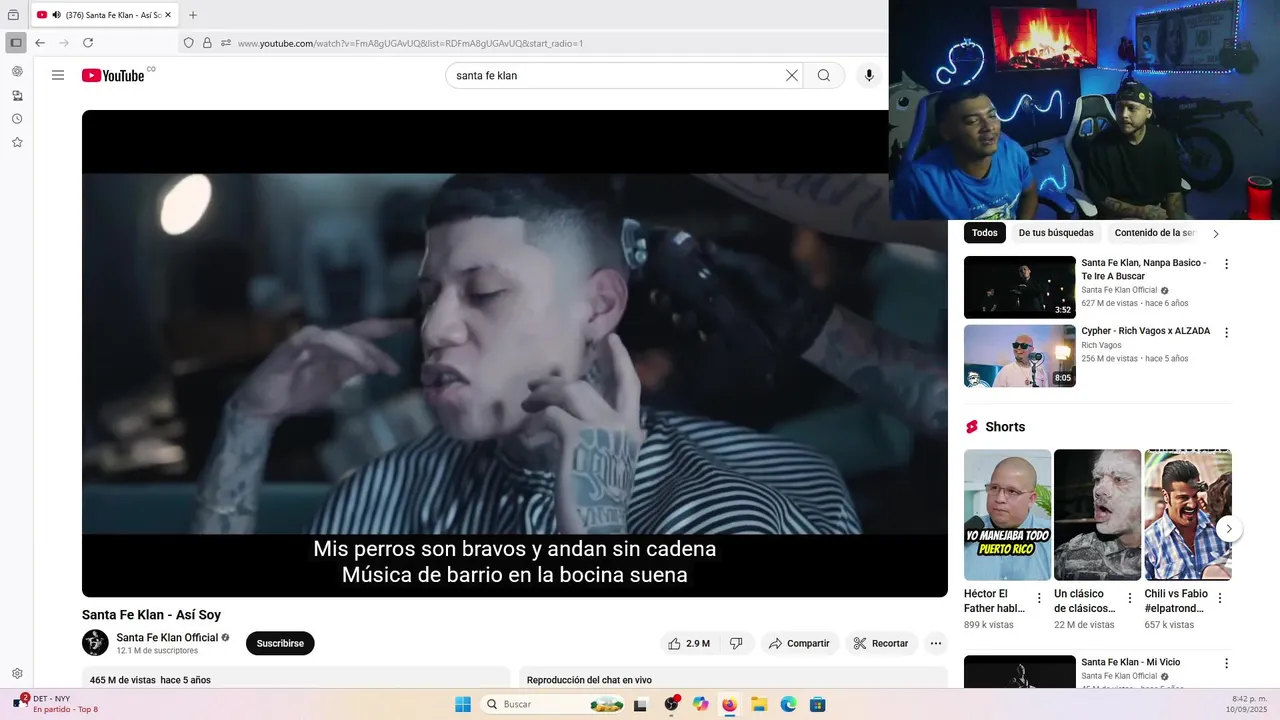Open the Chili vs Fabio short thumbnail
The height and width of the screenshot is (720, 1280).
pyautogui.click(x=1188, y=515)
